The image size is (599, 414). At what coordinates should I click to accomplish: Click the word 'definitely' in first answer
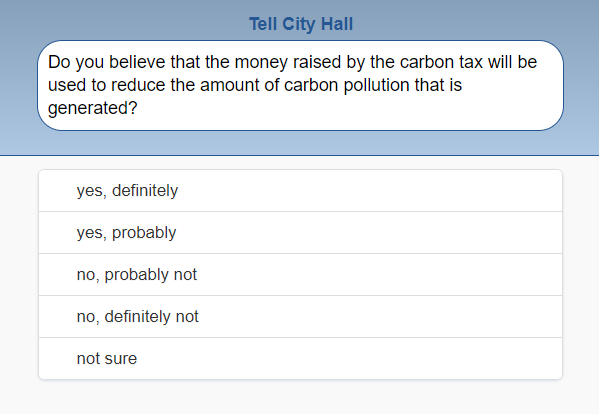tap(145, 191)
